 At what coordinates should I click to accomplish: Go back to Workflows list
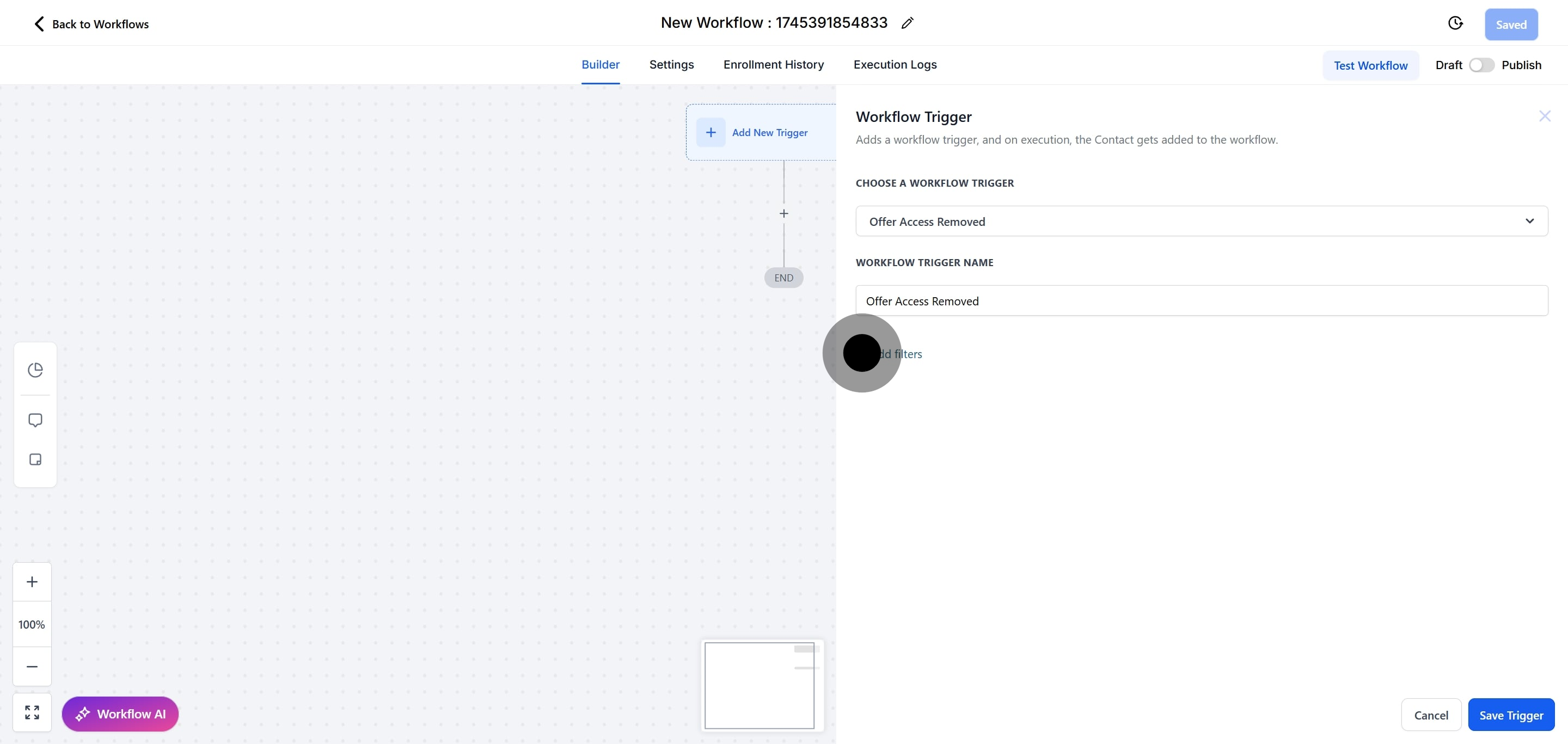pos(91,24)
